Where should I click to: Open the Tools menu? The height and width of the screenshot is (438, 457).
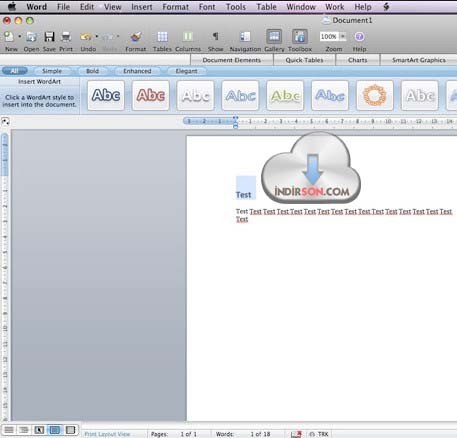(236, 7)
